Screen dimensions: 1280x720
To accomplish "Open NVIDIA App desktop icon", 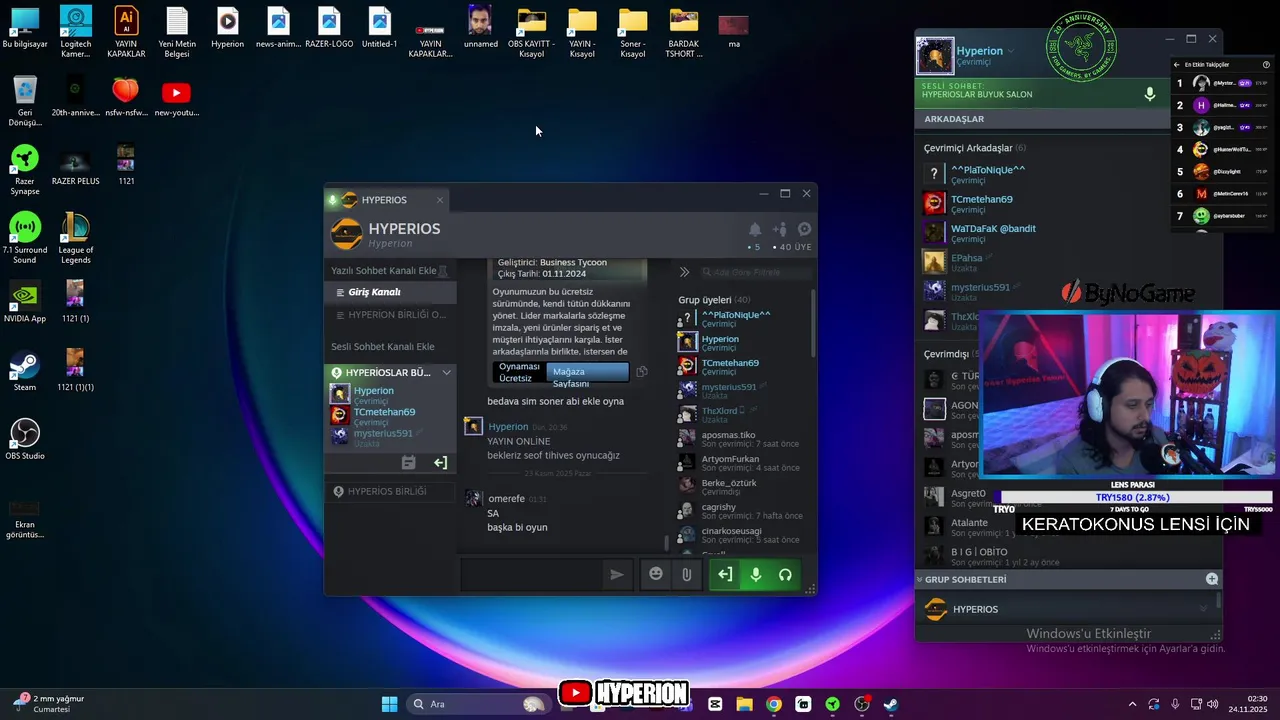I will click(25, 301).
